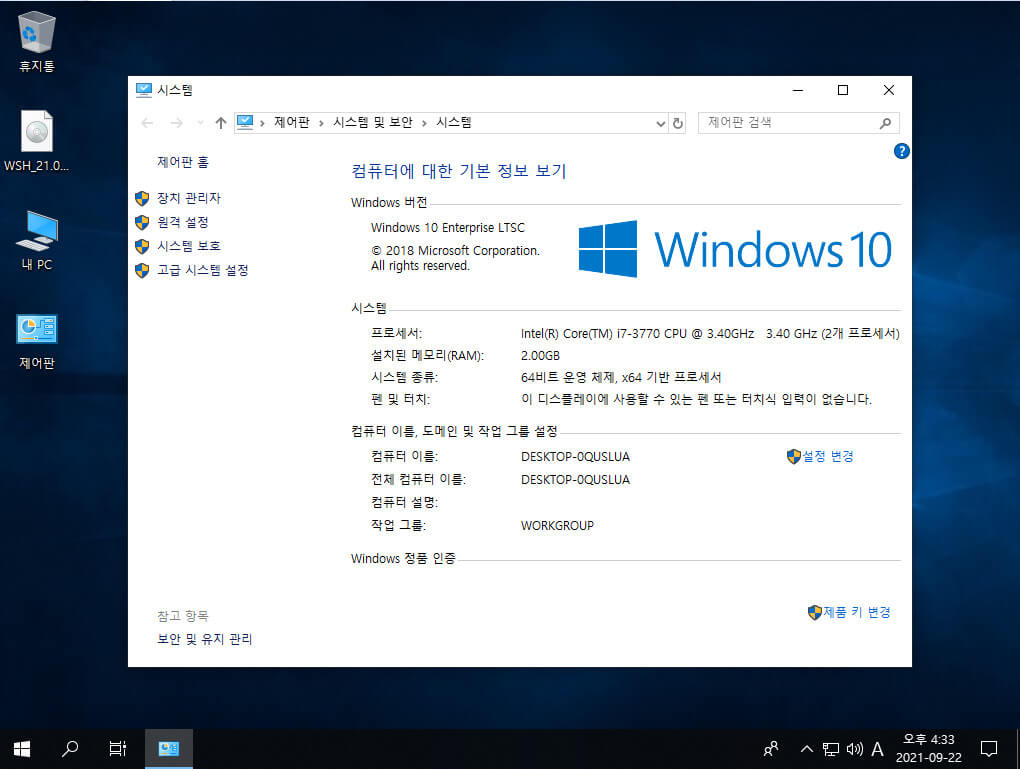Open the 휴지통 recycle bin desktop icon
The width and height of the screenshot is (1020, 769).
coord(36,42)
